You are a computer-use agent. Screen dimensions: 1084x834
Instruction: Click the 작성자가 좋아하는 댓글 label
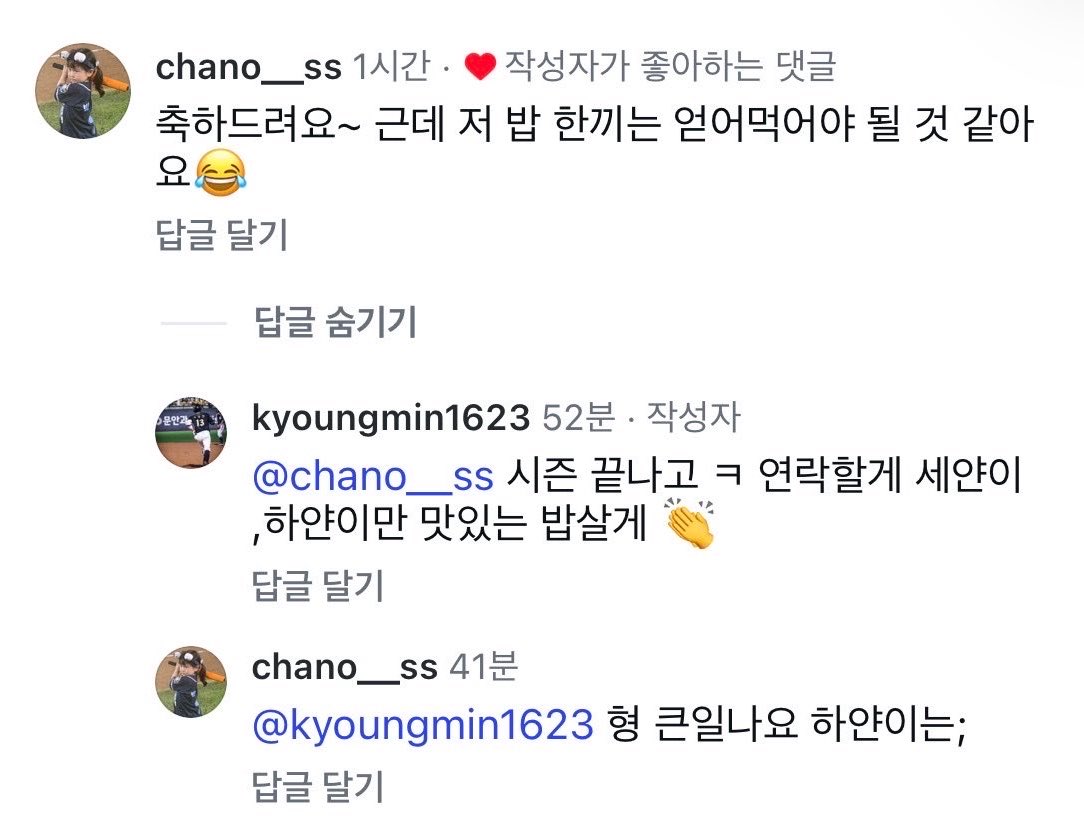pos(671,67)
